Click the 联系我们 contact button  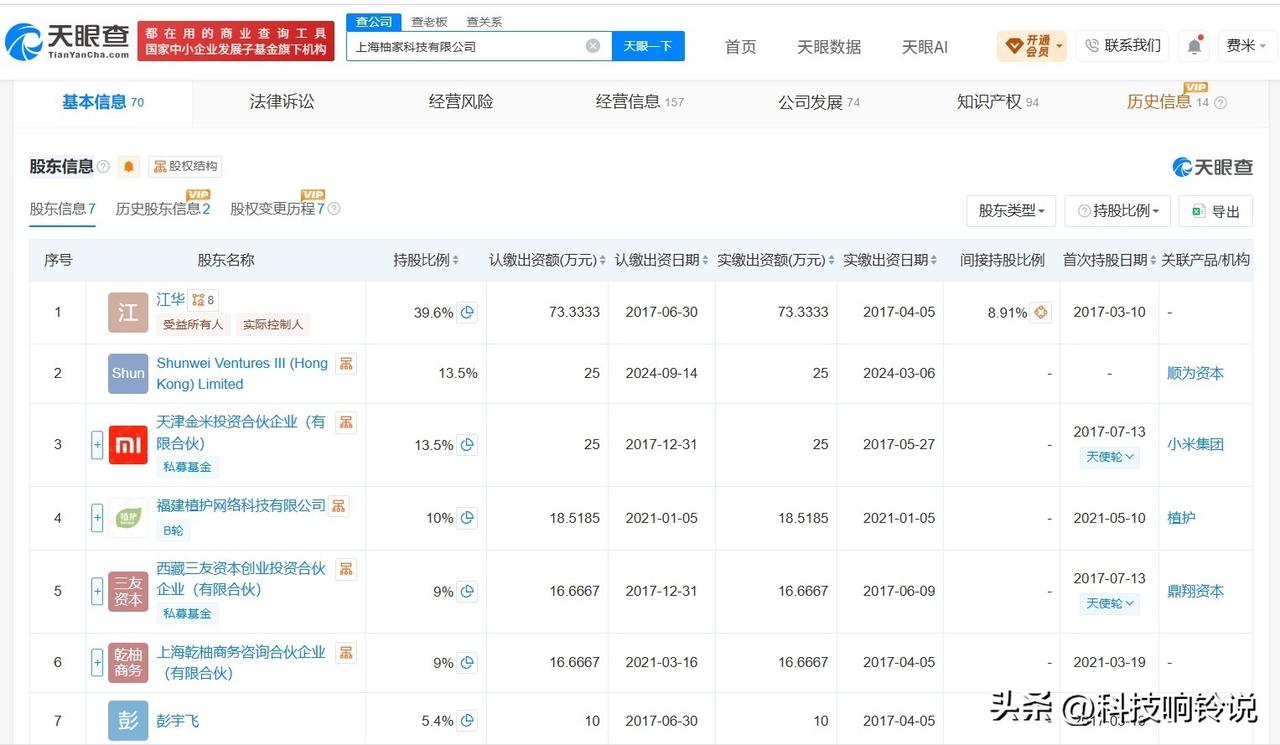click(x=1124, y=46)
